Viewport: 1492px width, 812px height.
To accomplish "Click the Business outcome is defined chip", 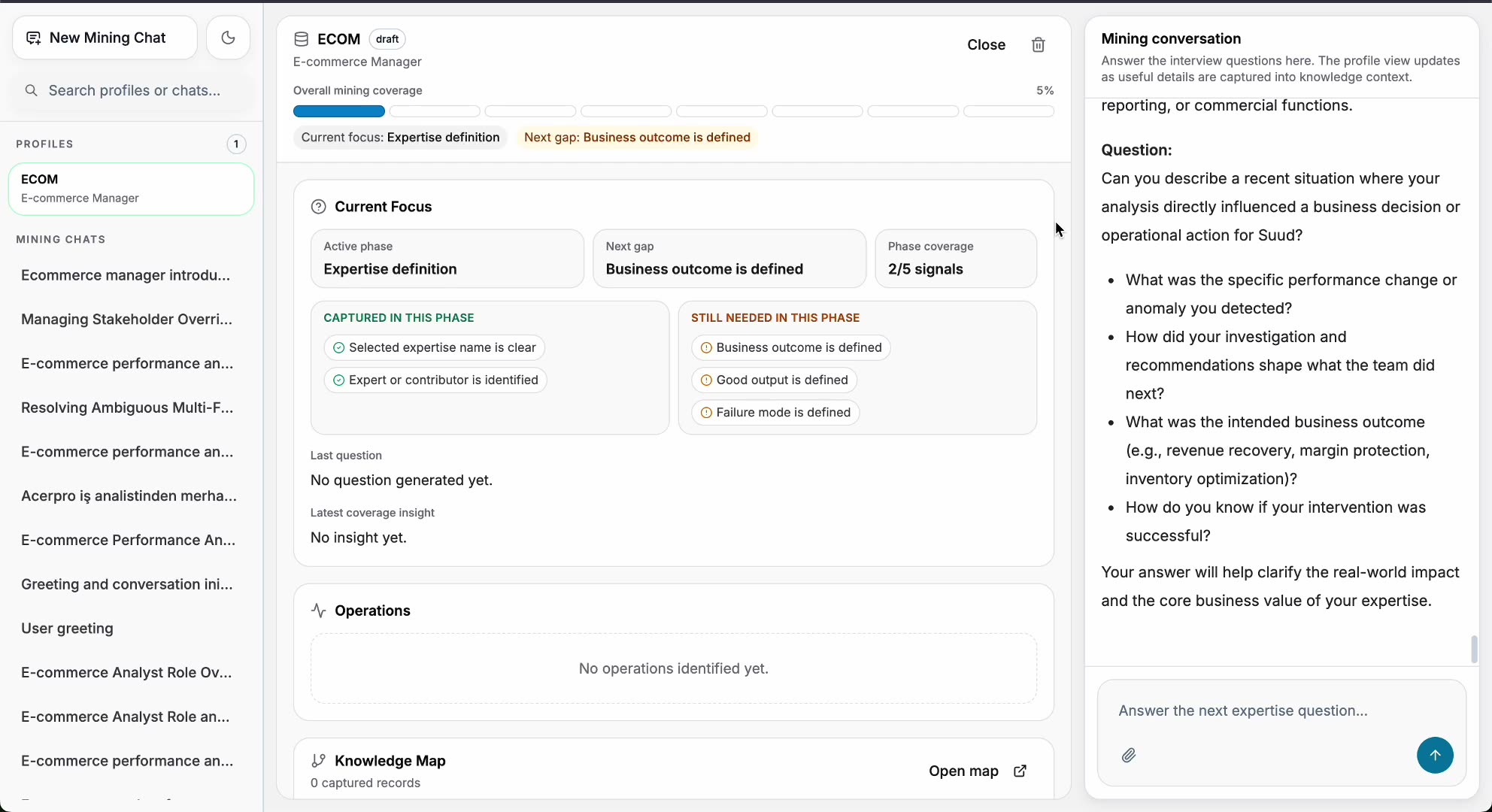I will click(x=791, y=347).
